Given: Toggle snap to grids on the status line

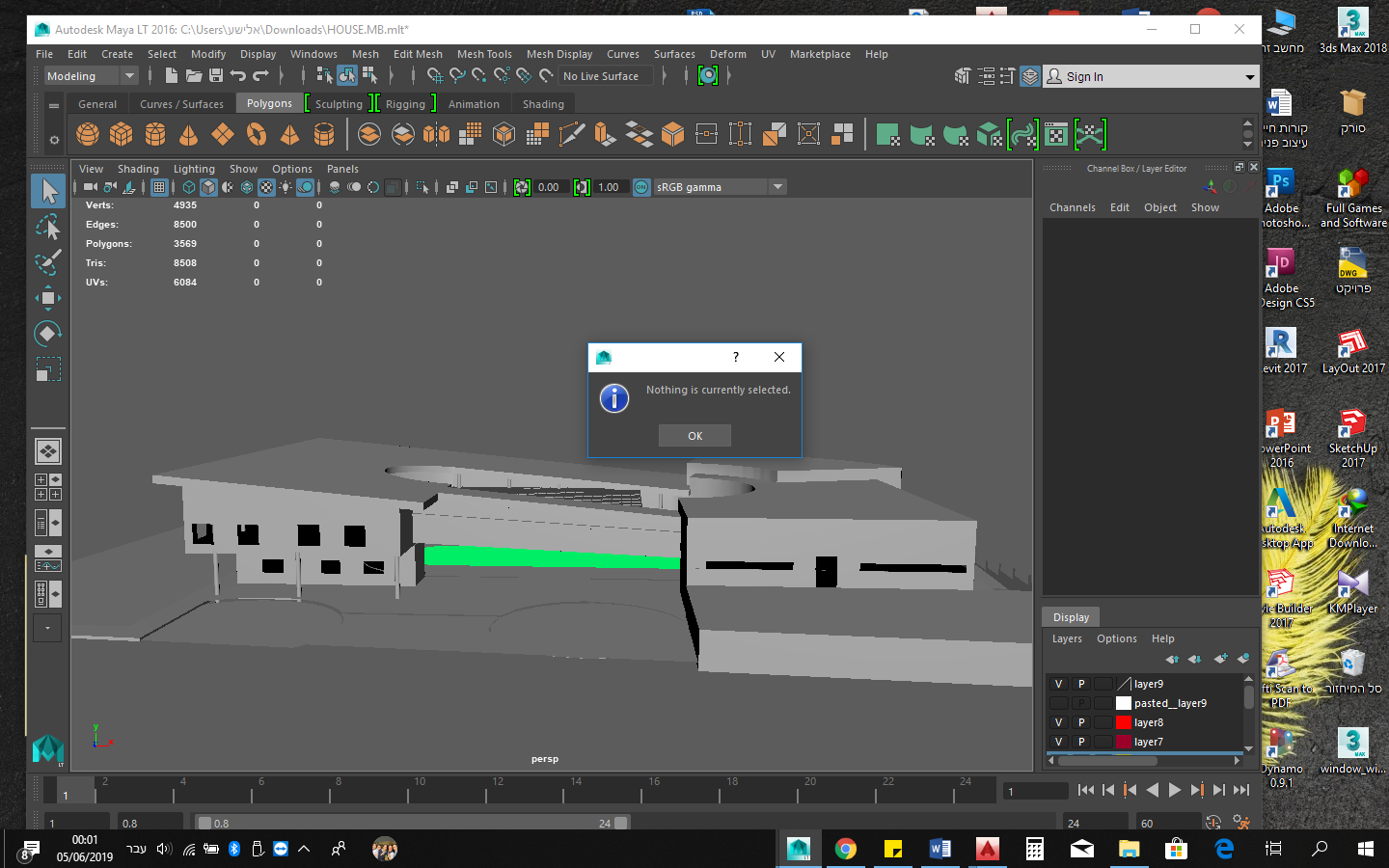Looking at the screenshot, I should click(x=434, y=75).
